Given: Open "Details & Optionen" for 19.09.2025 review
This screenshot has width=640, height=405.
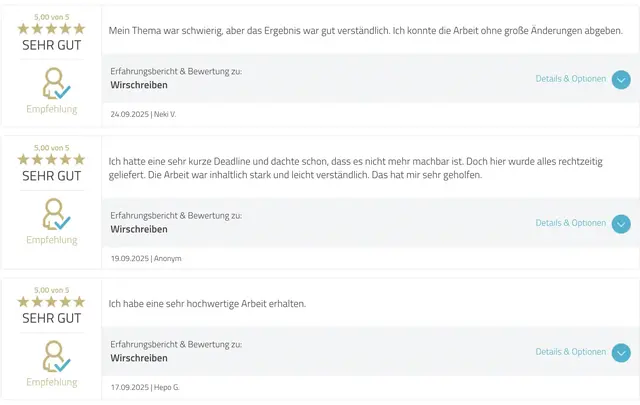Looking at the screenshot, I should tap(570, 223).
